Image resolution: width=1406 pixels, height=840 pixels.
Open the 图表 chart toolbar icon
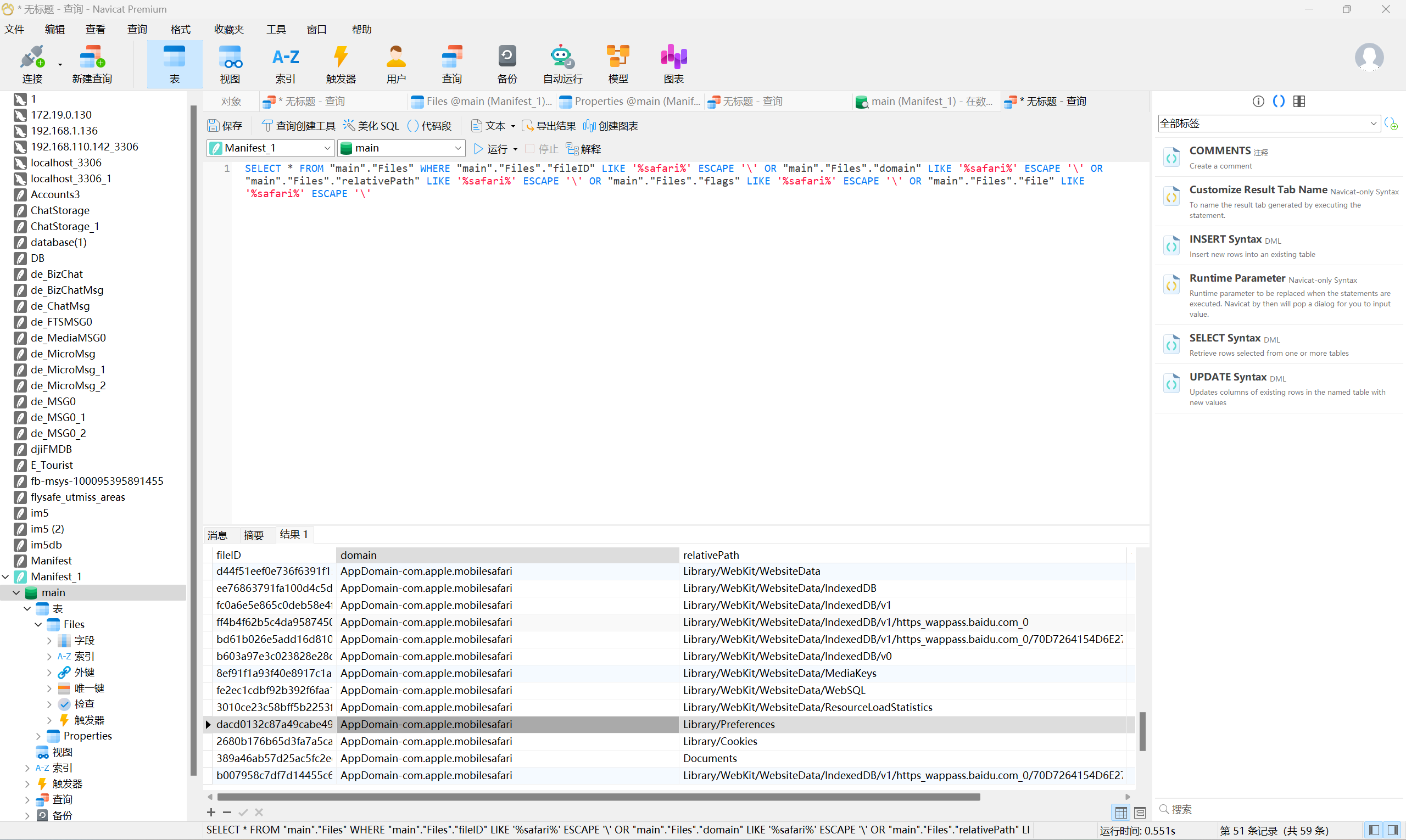click(x=674, y=65)
